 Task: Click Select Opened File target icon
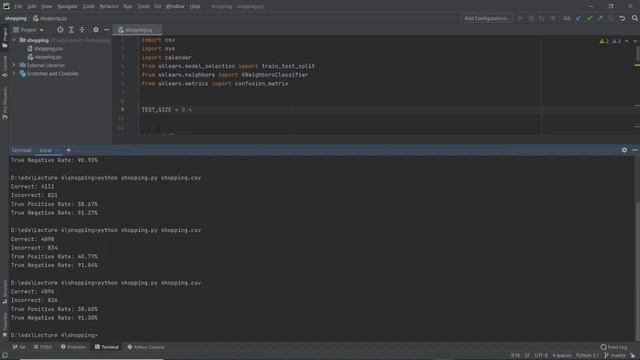[60, 30]
